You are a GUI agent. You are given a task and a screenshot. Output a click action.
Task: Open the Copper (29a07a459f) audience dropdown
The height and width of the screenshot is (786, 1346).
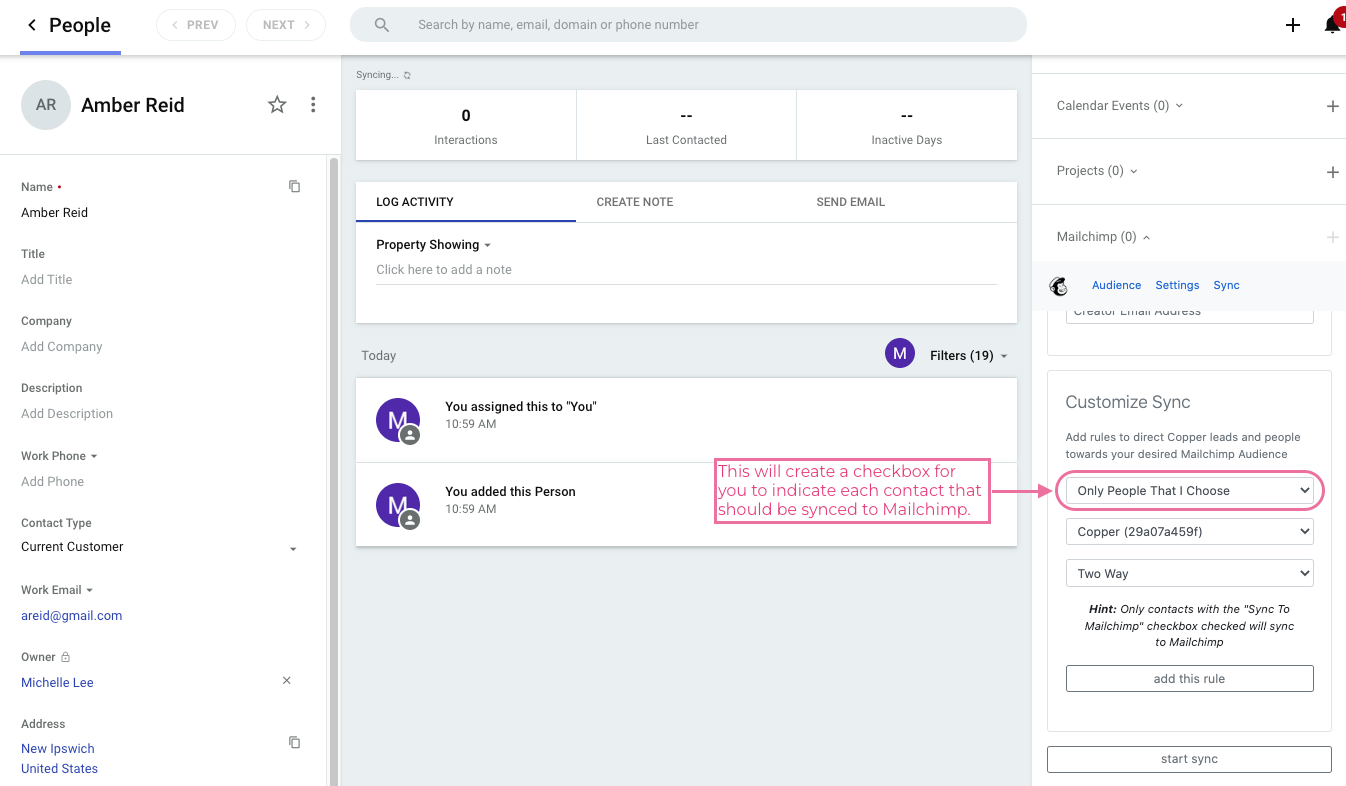tap(1189, 532)
